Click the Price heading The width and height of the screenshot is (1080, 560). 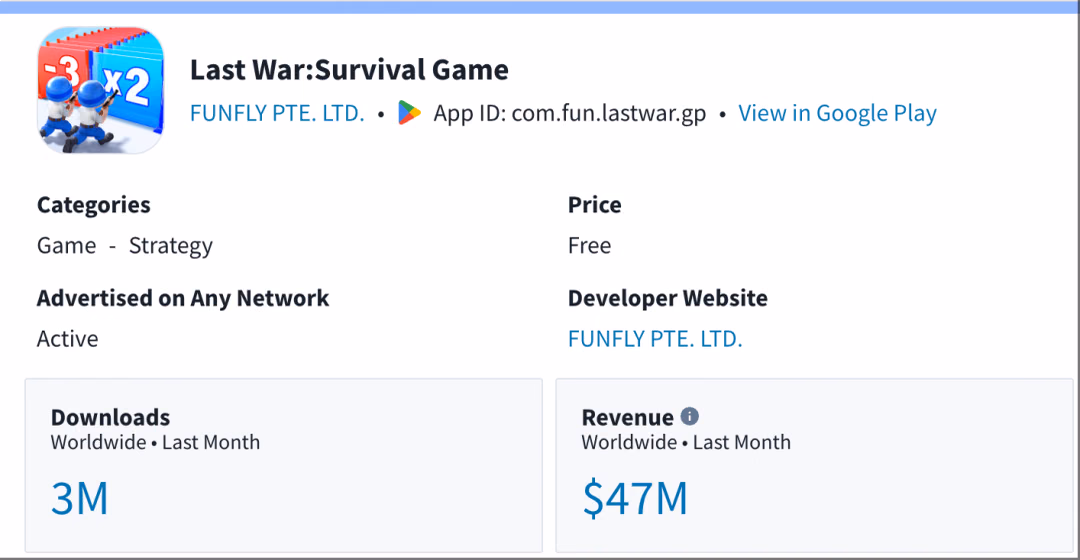point(594,205)
